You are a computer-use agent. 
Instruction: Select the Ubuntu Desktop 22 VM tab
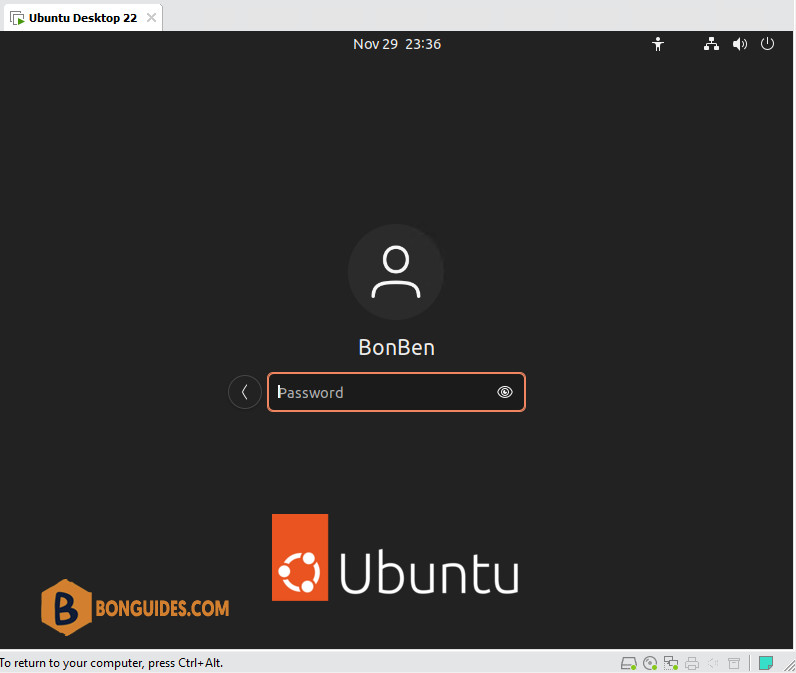[x=83, y=18]
